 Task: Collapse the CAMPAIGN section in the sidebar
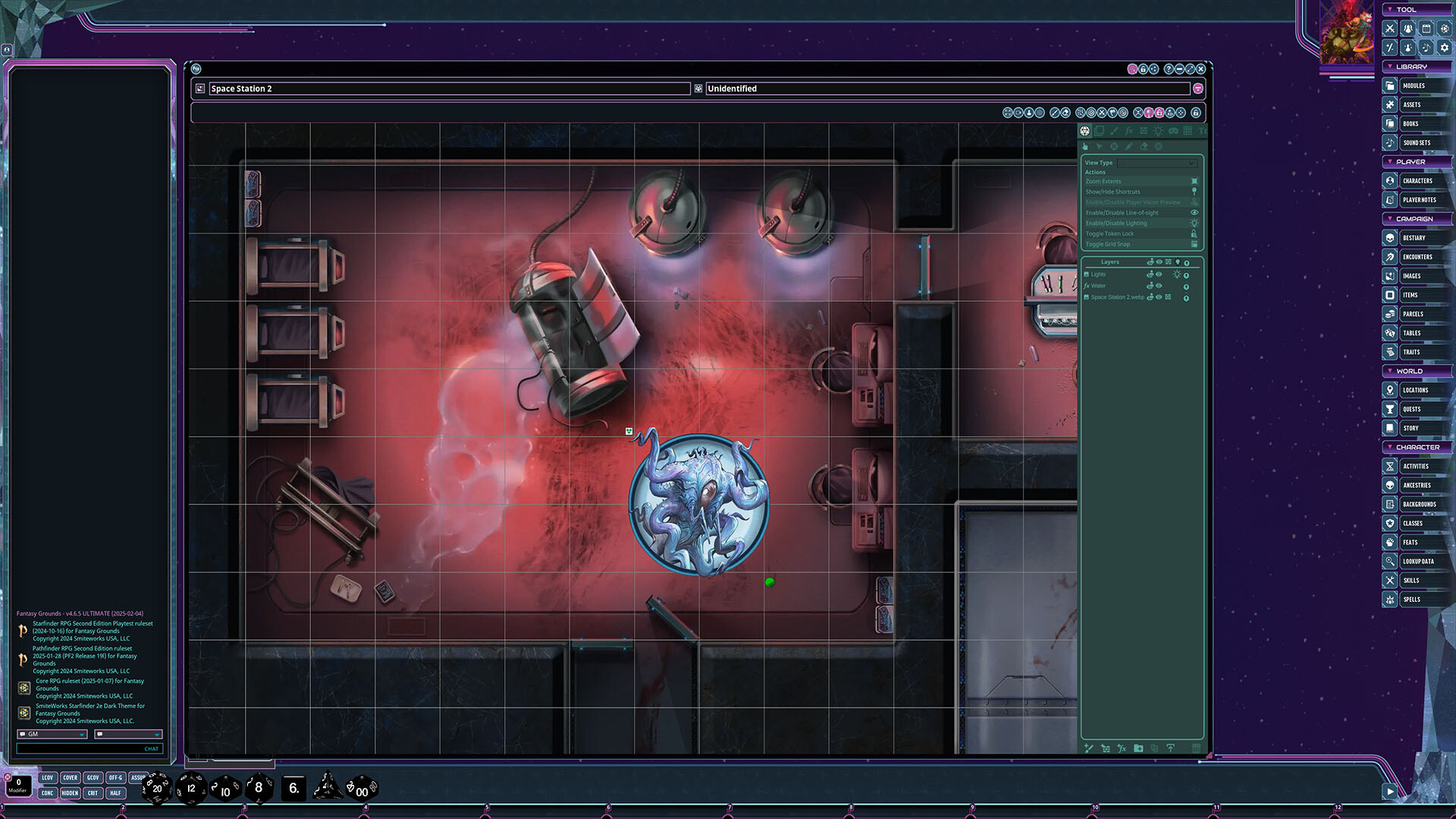coord(1391,218)
